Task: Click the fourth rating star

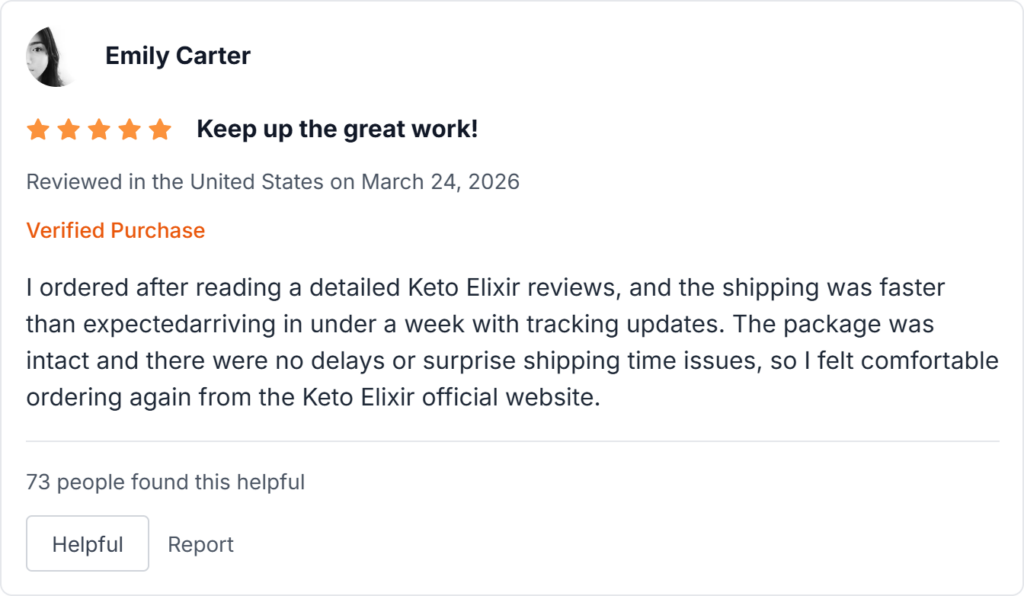Action: click(129, 130)
